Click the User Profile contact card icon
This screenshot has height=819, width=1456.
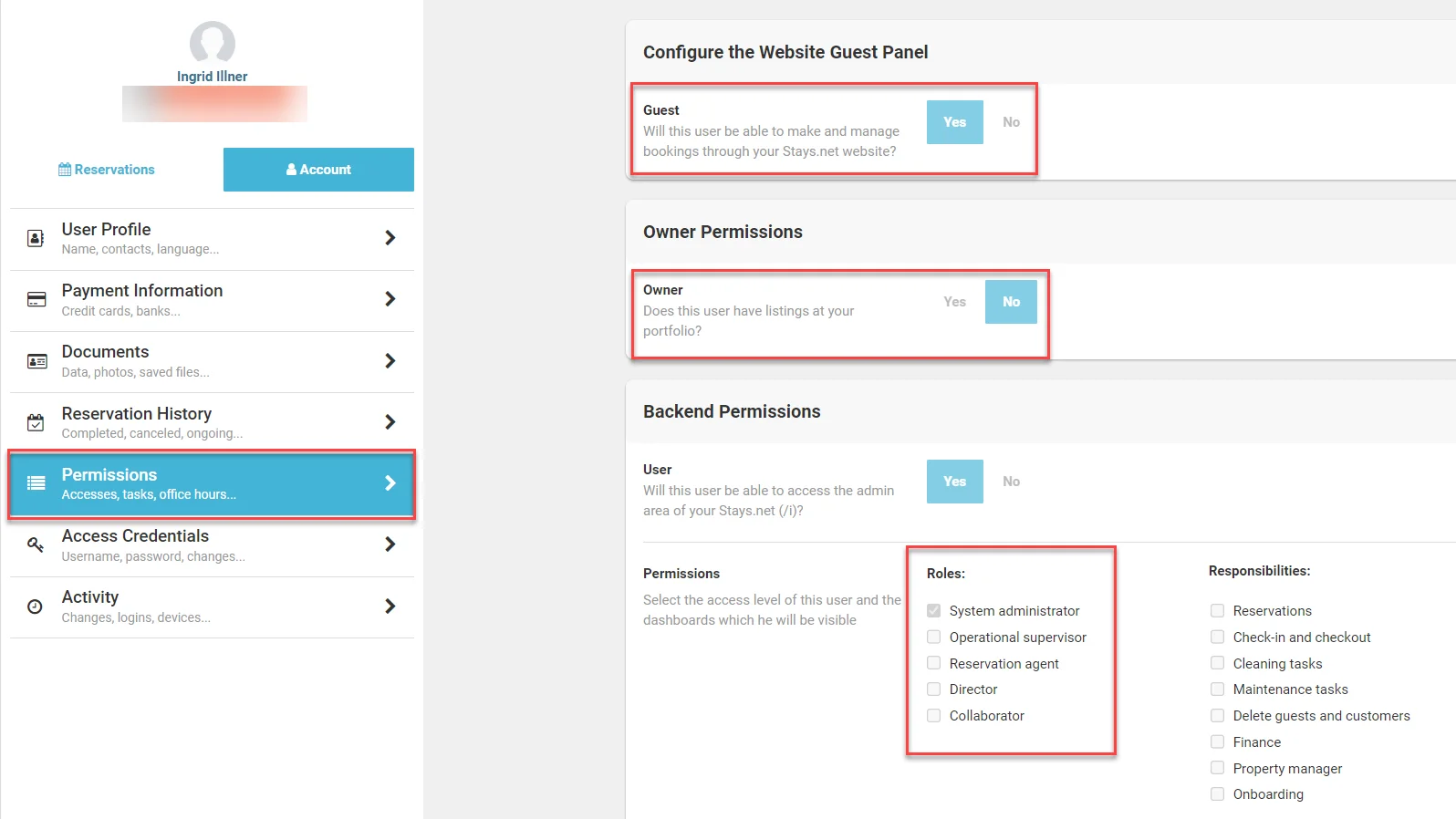coord(36,238)
